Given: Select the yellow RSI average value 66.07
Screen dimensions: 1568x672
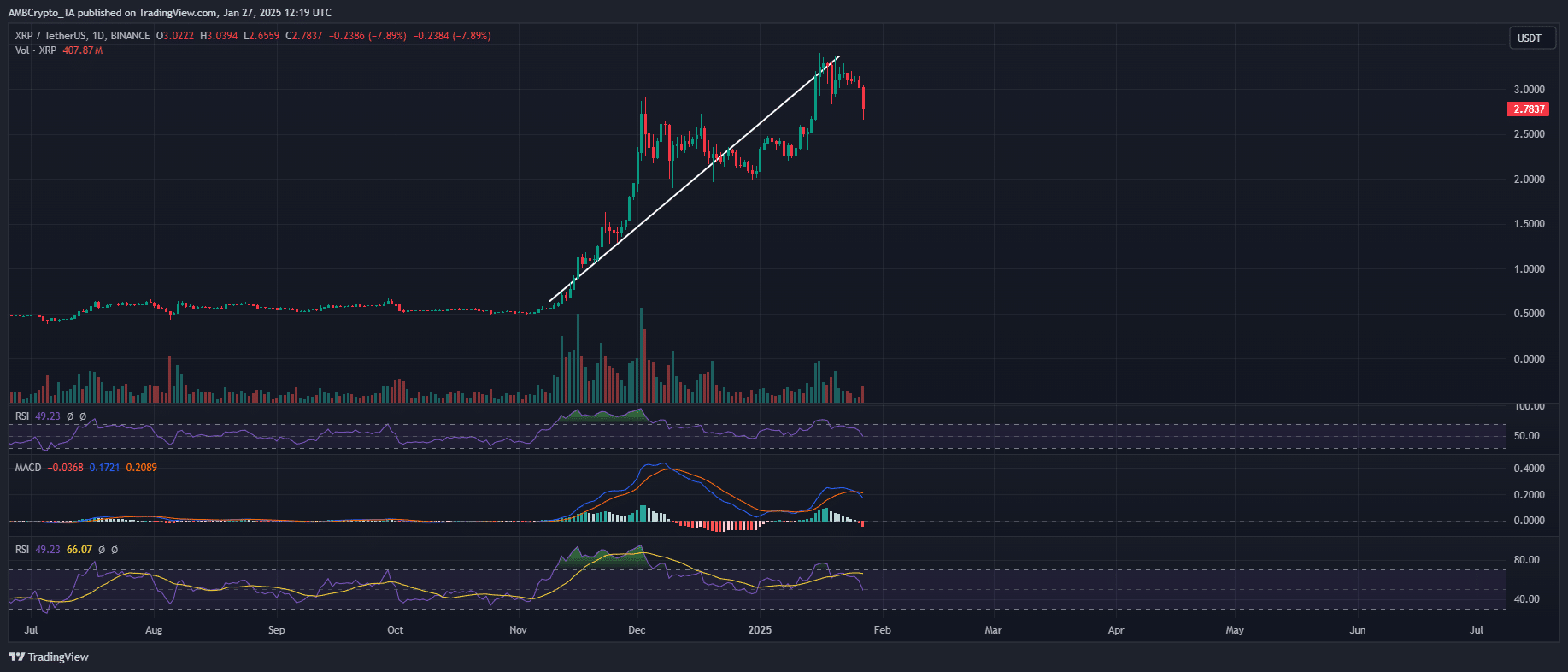Looking at the screenshot, I should click(x=79, y=550).
